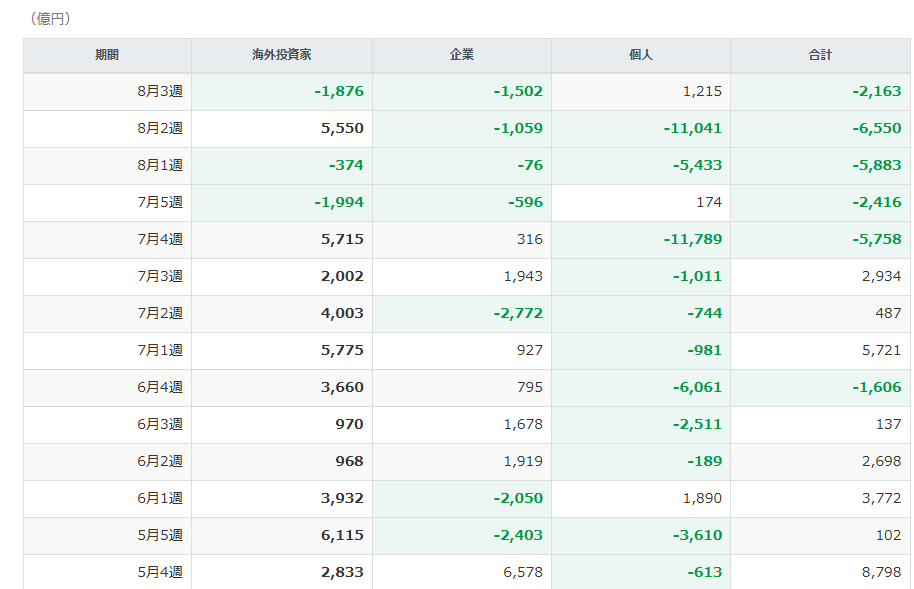Click the 6,115 value in 5月5週
Image resolution: width=914 pixels, height=589 pixels.
tap(342, 535)
